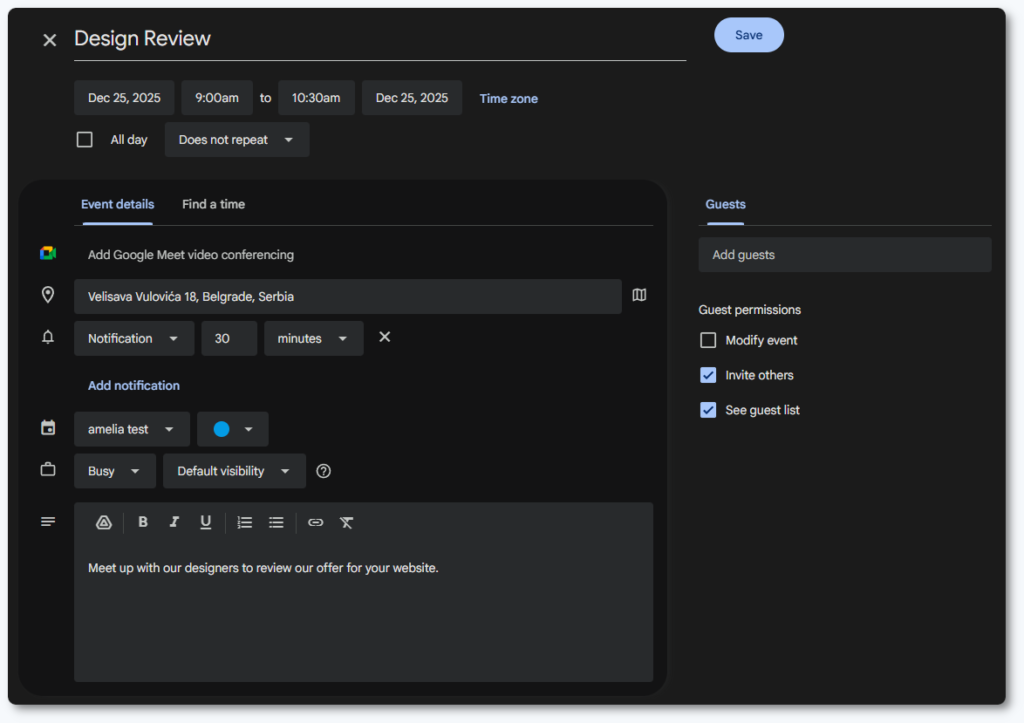This screenshot has height=723, width=1024.
Task: Click the map preview icon beside location
Action: click(640, 295)
